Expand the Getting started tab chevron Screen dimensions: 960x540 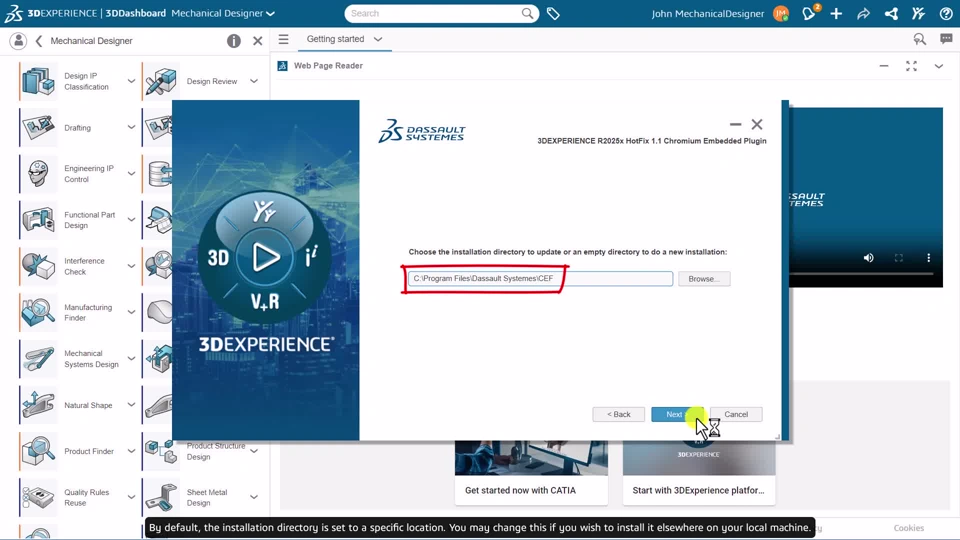click(x=378, y=39)
